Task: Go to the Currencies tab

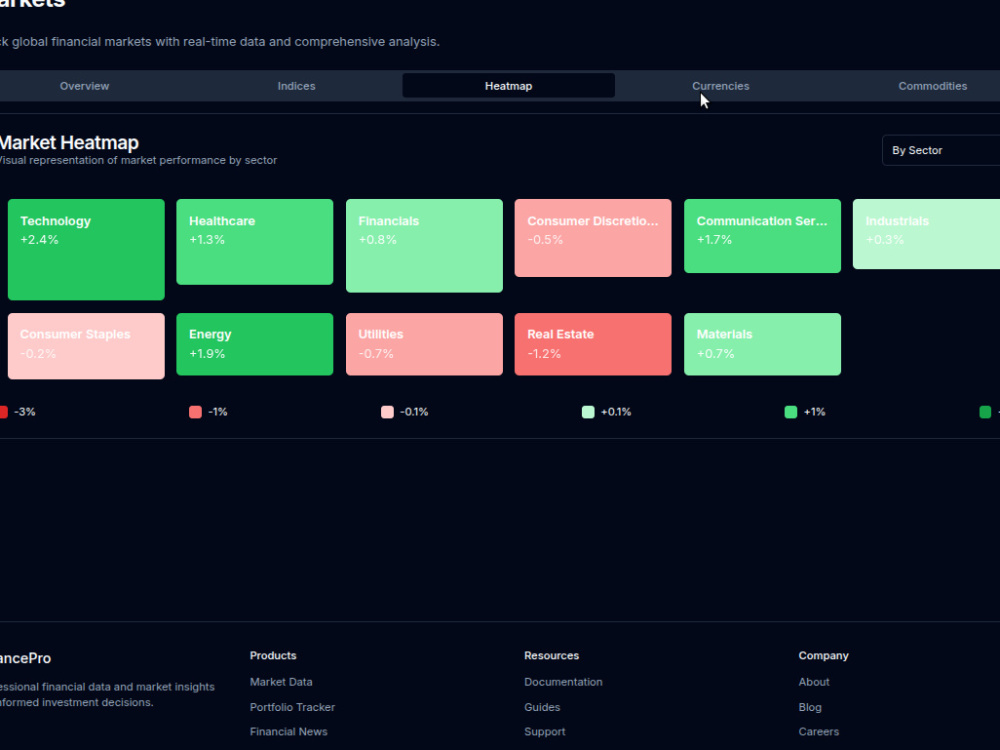Action: click(x=721, y=85)
